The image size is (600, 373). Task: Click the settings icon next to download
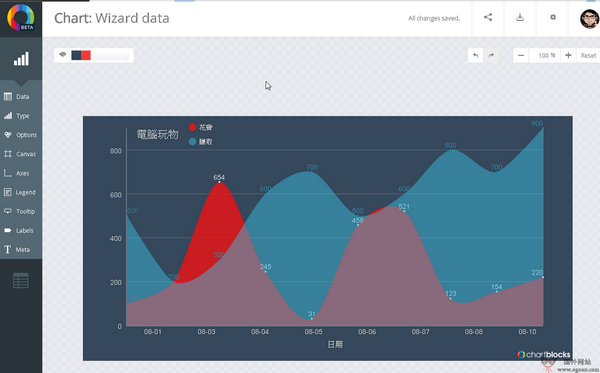point(553,17)
